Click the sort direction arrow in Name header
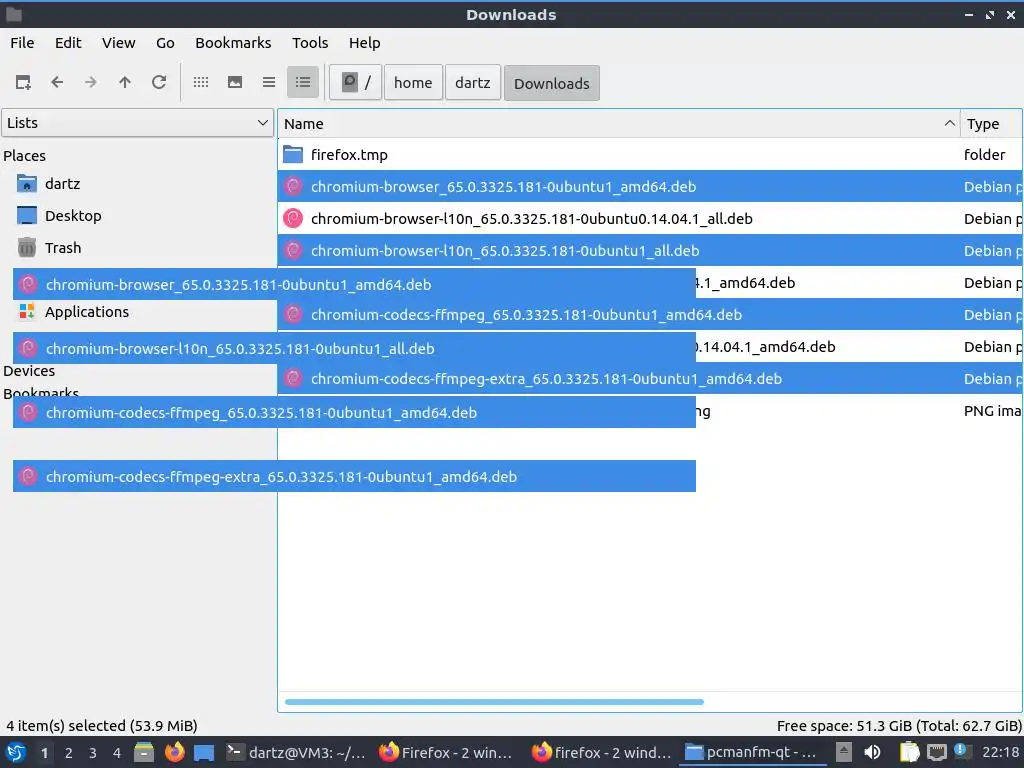This screenshot has height=768, width=1024. coord(949,123)
